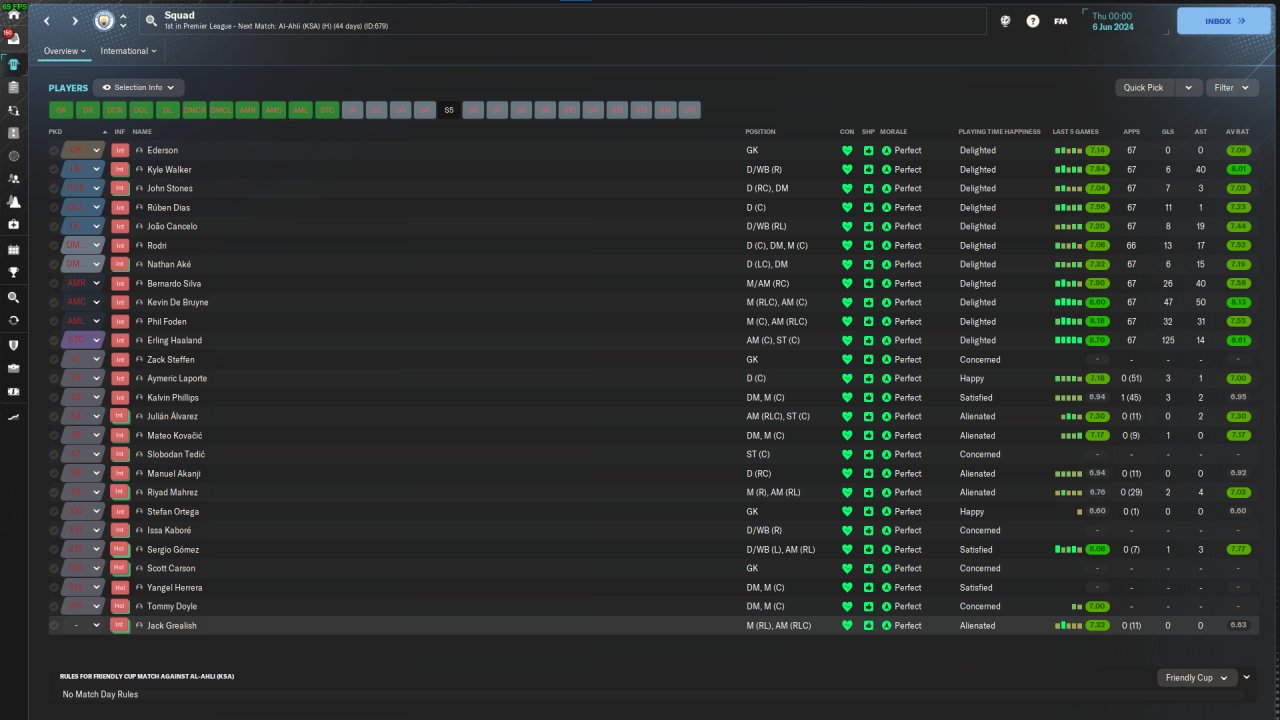This screenshot has width=1280, height=720.
Task: Select the GK position slot button
Action: pyautogui.click(x=61, y=110)
